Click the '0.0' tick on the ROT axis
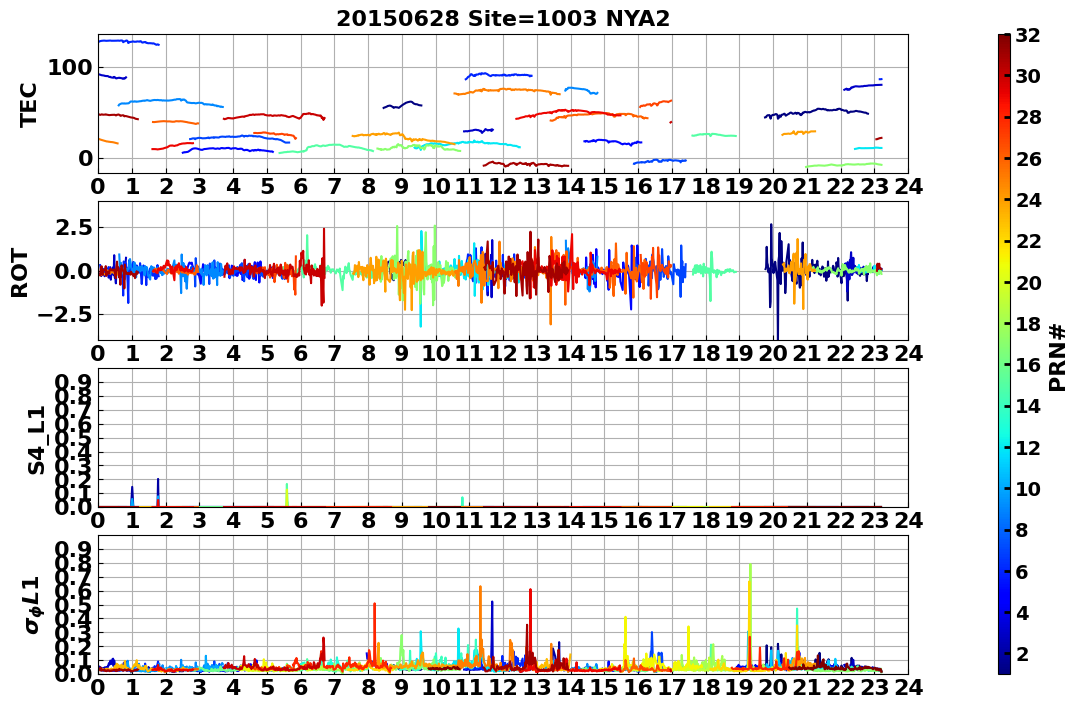 coord(72,271)
